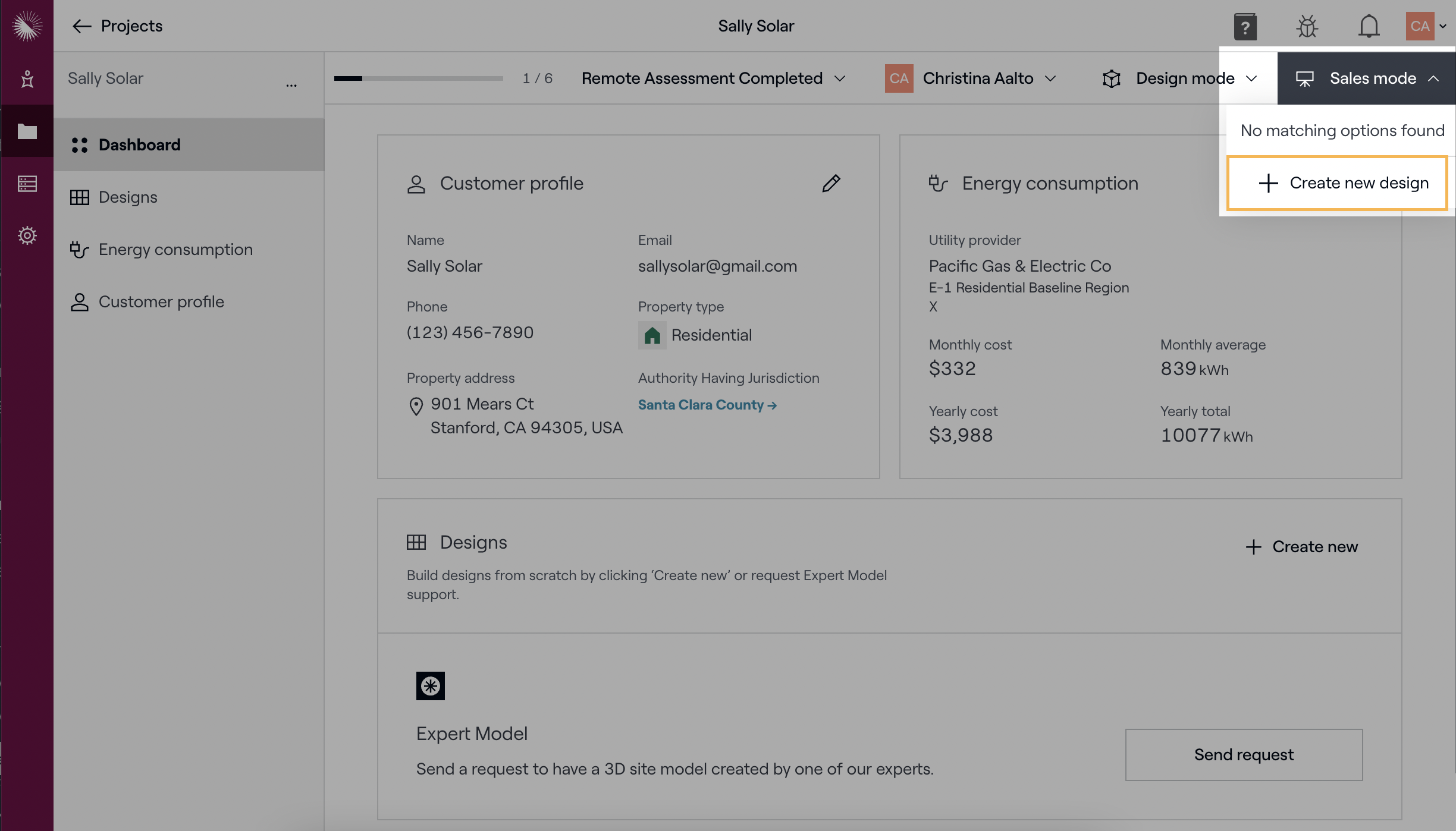Viewport: 1456px width, 831px height.
Task: Click the database list icon in rail
Action: (x=27, y=184)
